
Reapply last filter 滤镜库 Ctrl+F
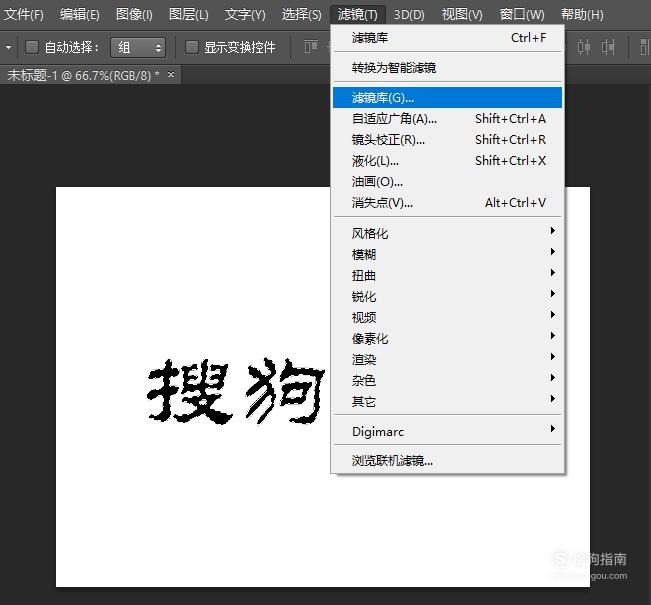pos(447,38)
